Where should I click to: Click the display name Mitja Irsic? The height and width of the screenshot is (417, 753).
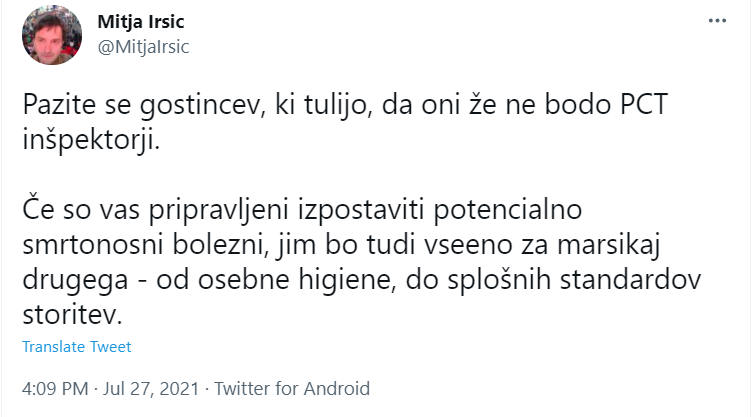141,22
